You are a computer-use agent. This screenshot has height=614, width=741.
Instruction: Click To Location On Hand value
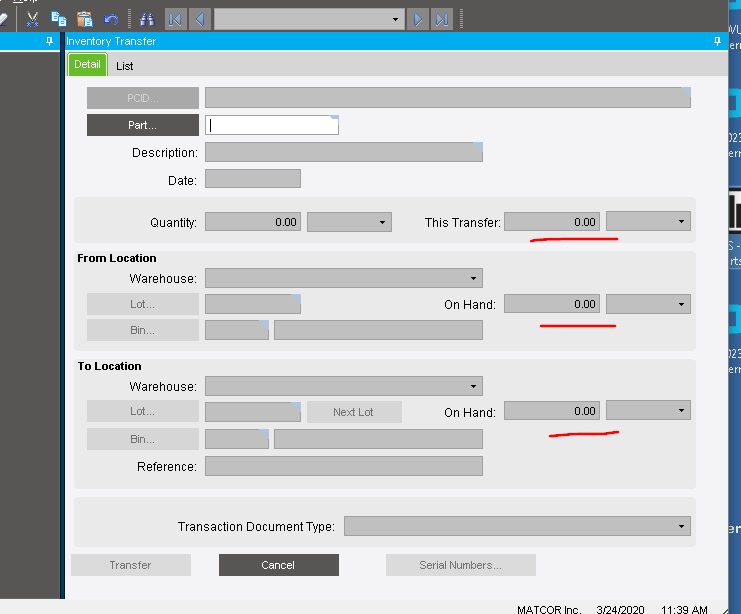(552, 411)
